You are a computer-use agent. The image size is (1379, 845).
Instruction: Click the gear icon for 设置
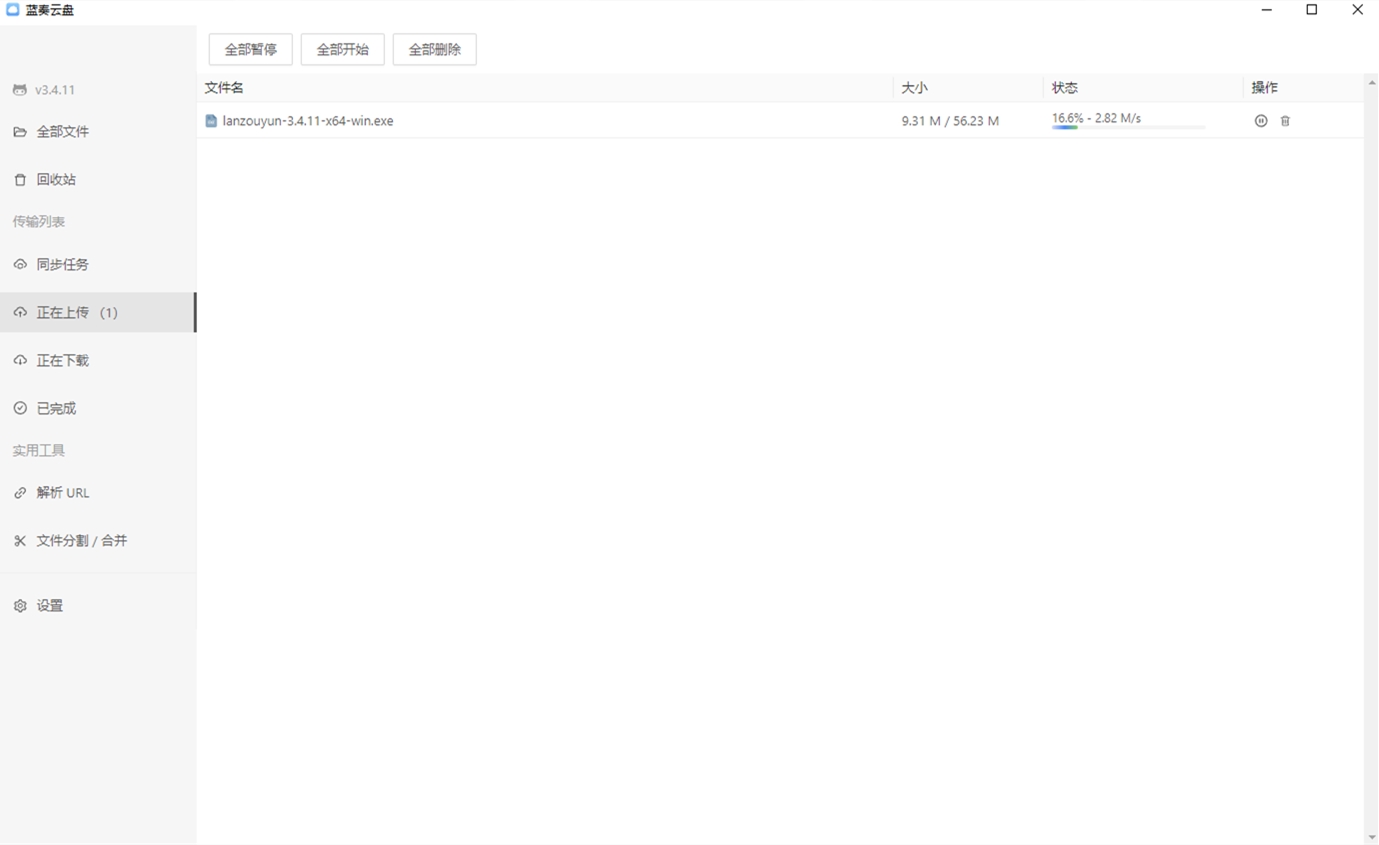tap(20, 606)
